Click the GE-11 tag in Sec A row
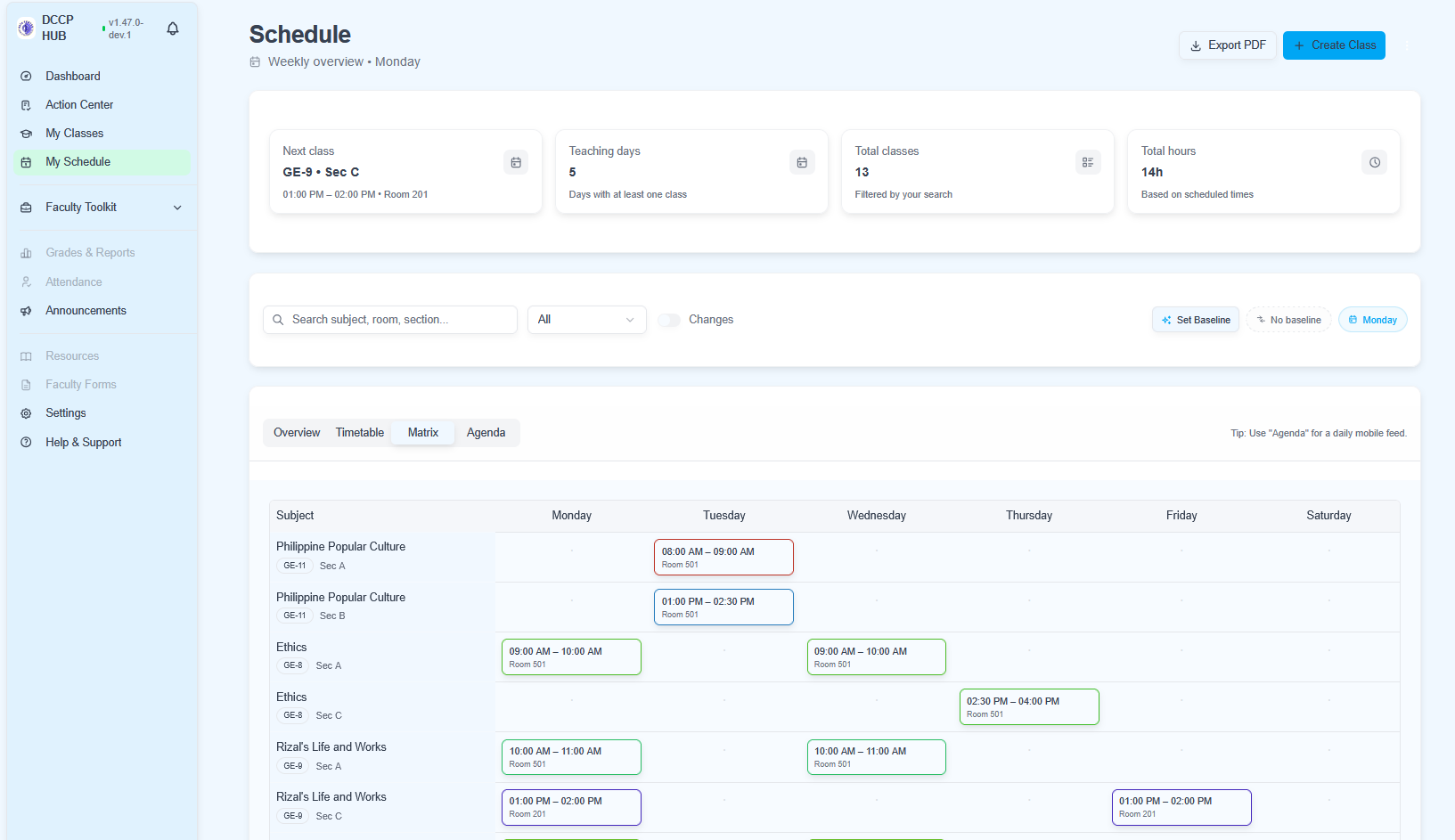 click(x=295, y=566)
